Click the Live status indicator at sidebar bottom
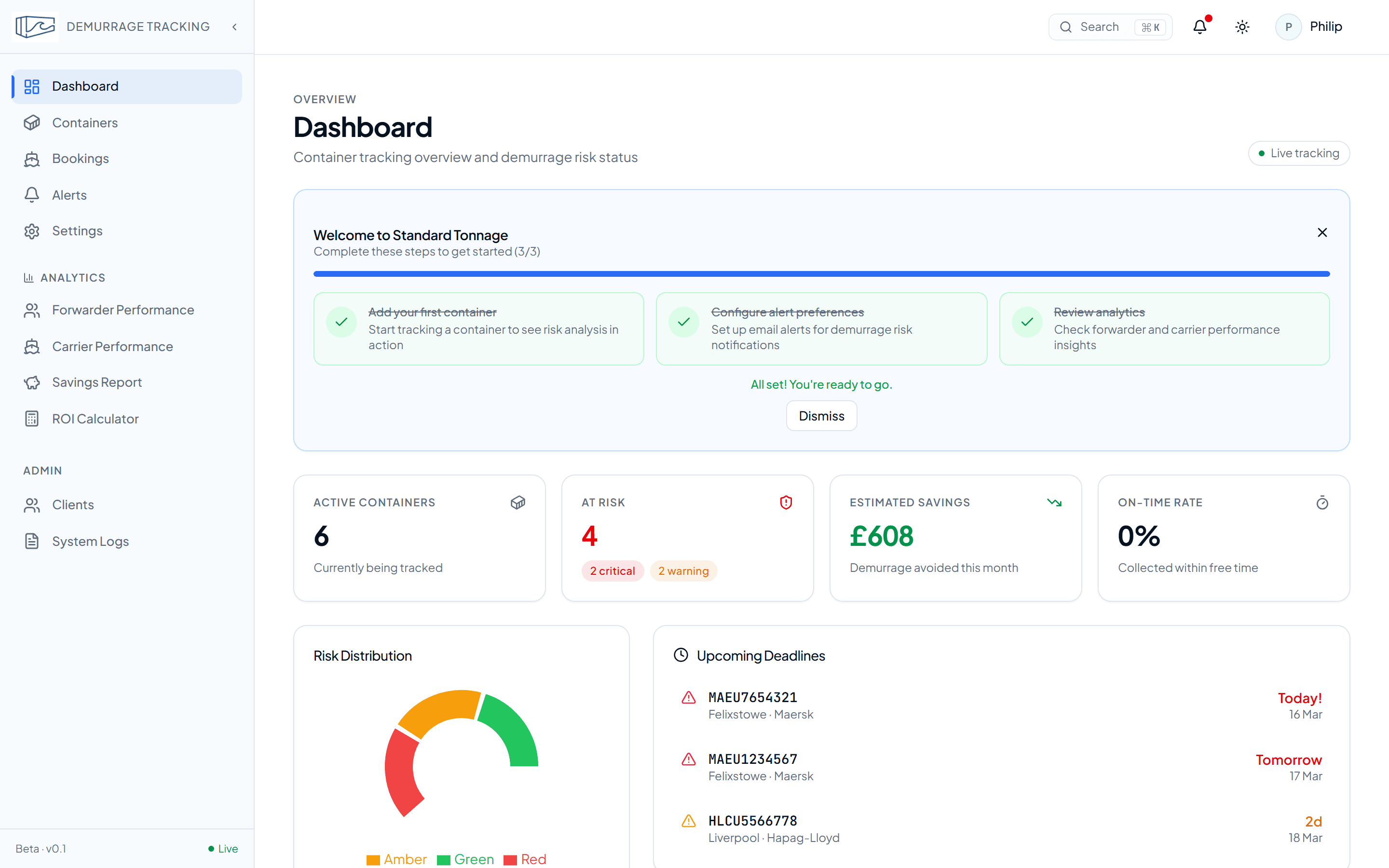1389x868 pixels. [223, 849]
